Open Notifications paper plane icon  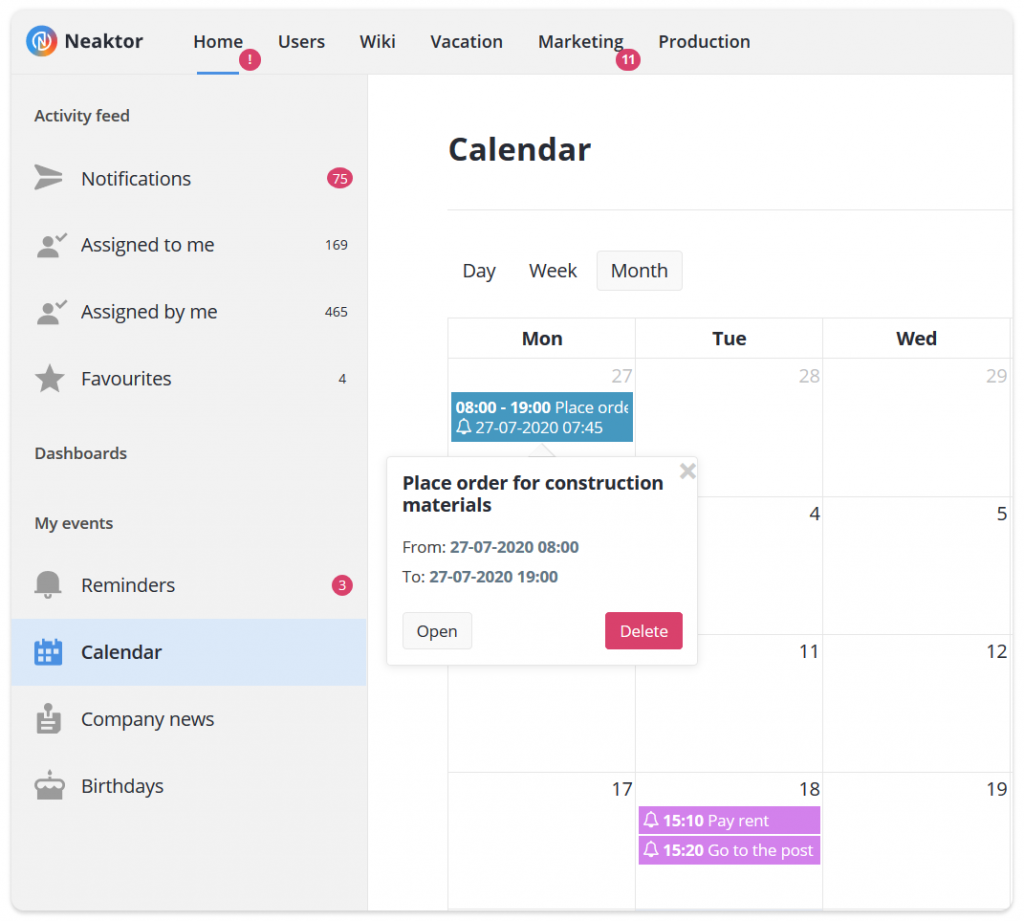pos(48,178)
